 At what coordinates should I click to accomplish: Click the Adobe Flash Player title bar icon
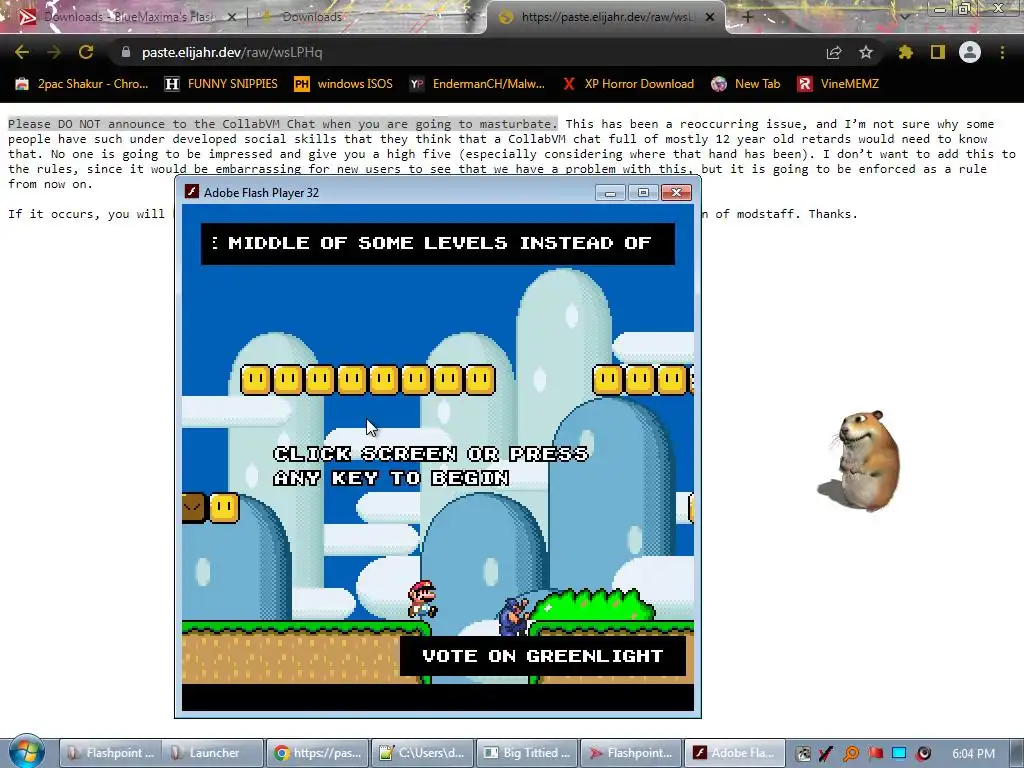pyautogui.click(x=191, y=191)
